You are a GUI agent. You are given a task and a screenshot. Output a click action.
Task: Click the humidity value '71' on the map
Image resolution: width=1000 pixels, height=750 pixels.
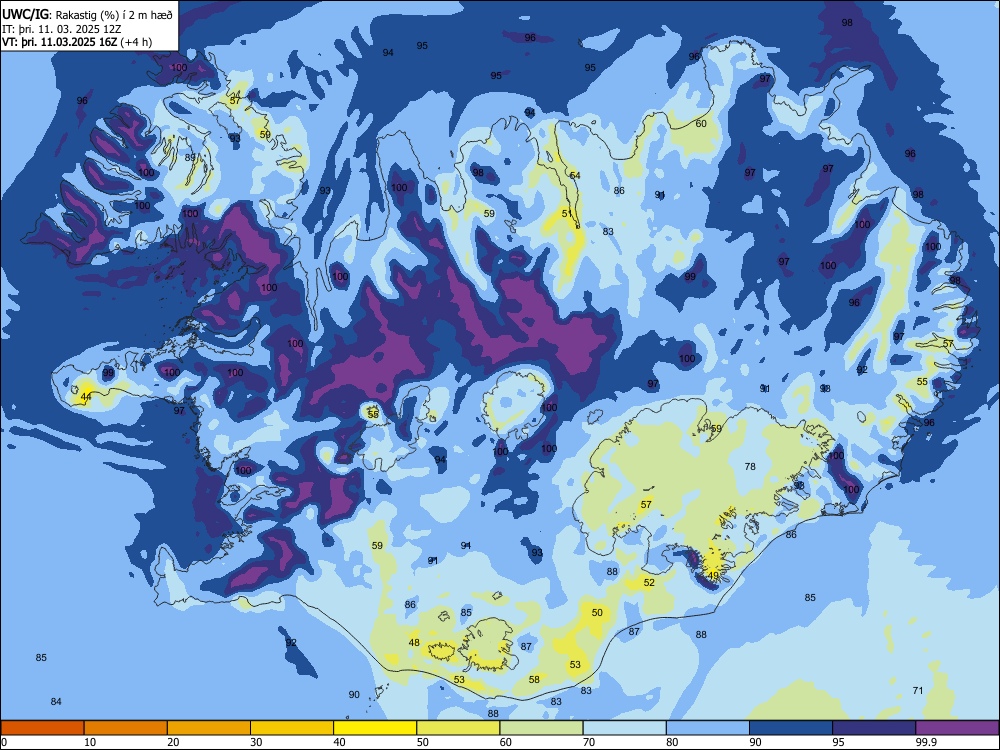coord(918,690)
